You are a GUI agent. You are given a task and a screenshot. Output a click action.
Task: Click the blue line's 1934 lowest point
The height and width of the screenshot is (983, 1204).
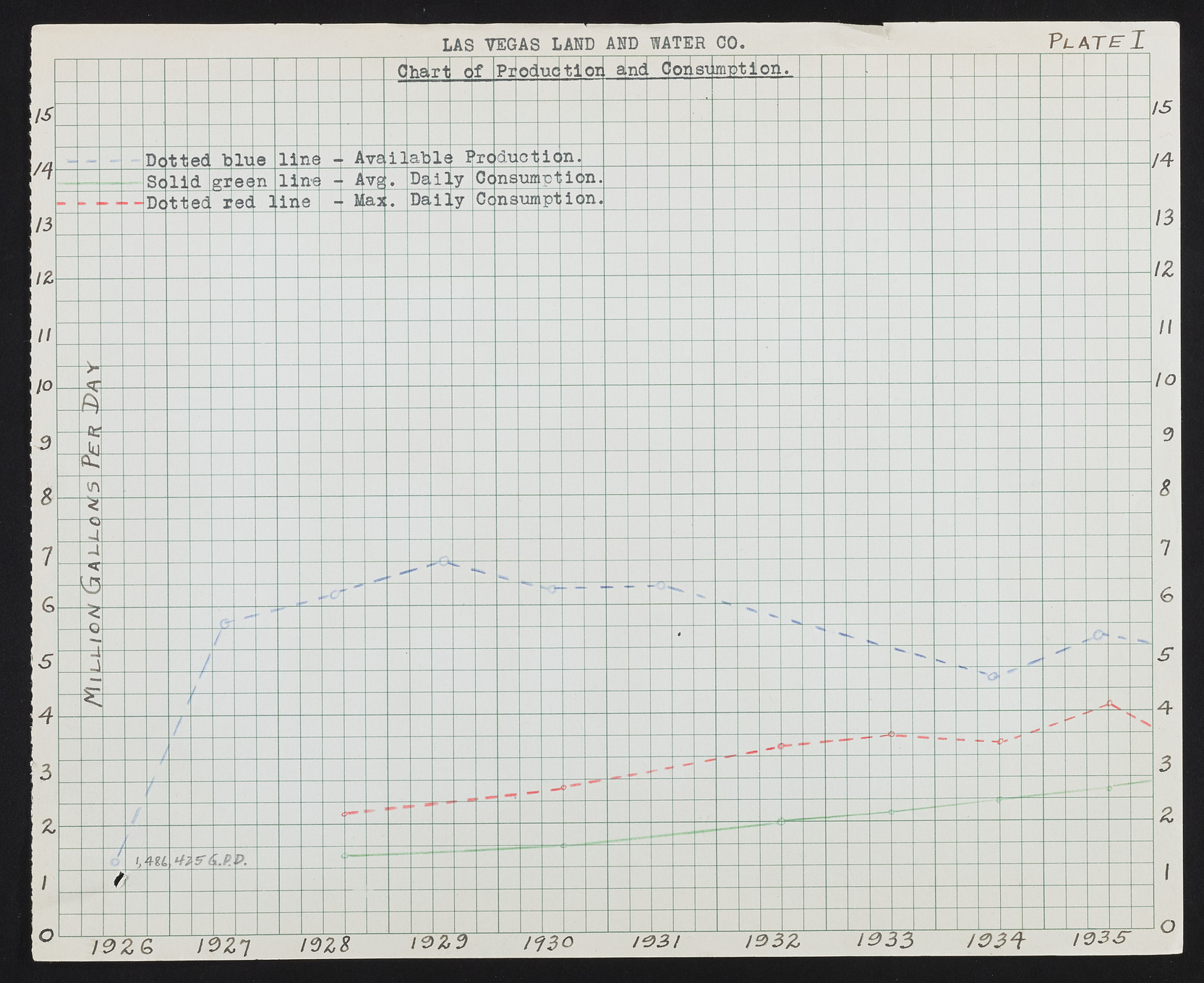[993, 676]
